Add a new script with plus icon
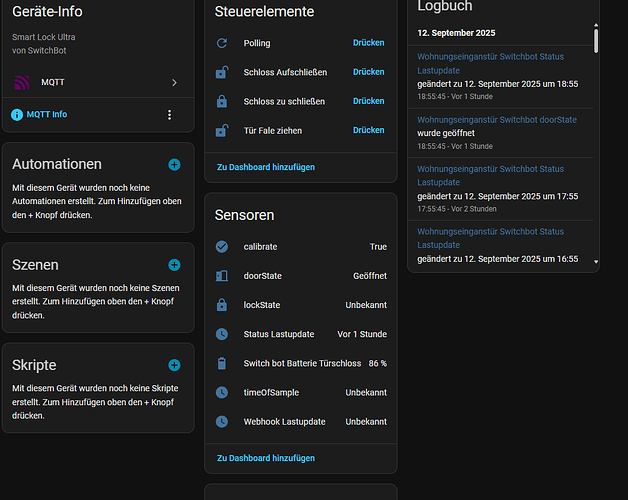 (174, 365)
